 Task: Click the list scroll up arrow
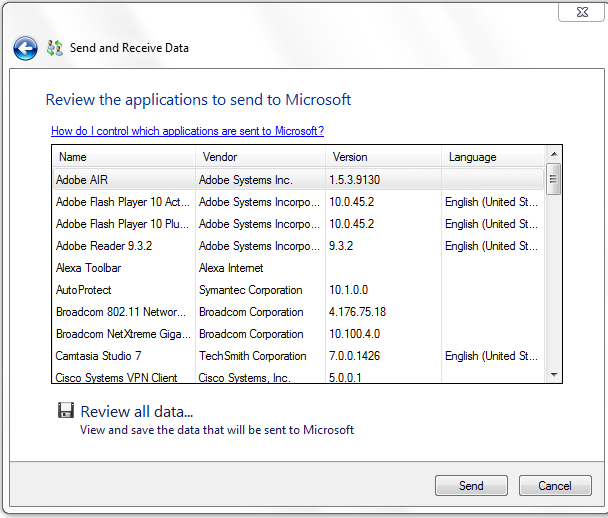click(x=554, y=154)
